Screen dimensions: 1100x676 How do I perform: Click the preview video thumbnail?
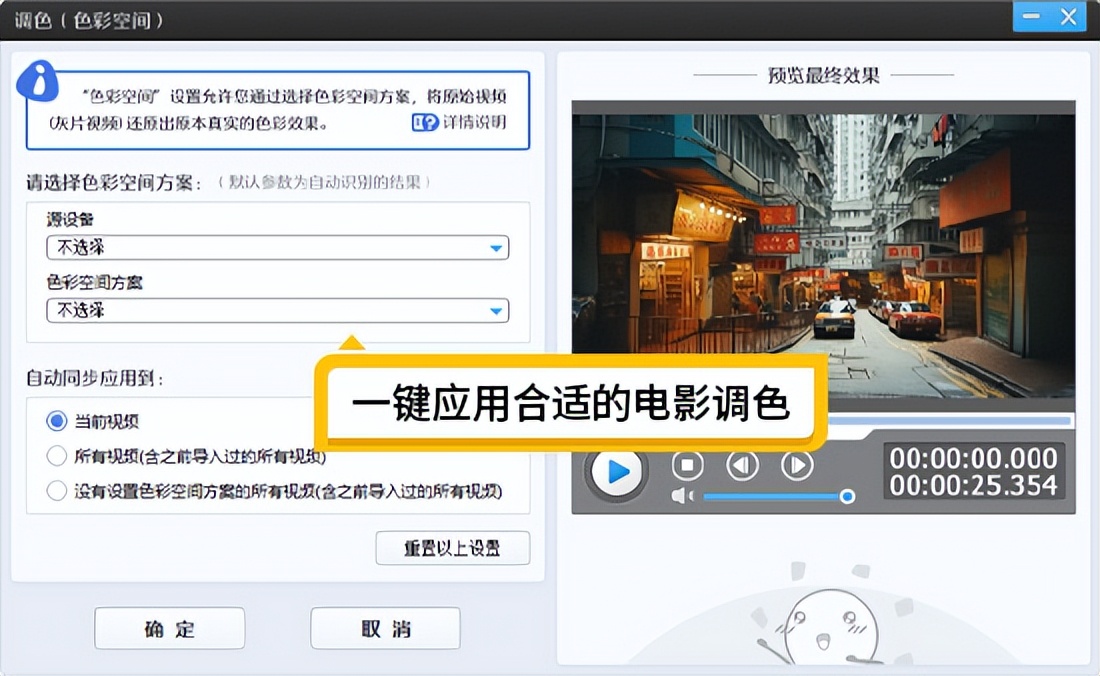[x=823, y=249]
